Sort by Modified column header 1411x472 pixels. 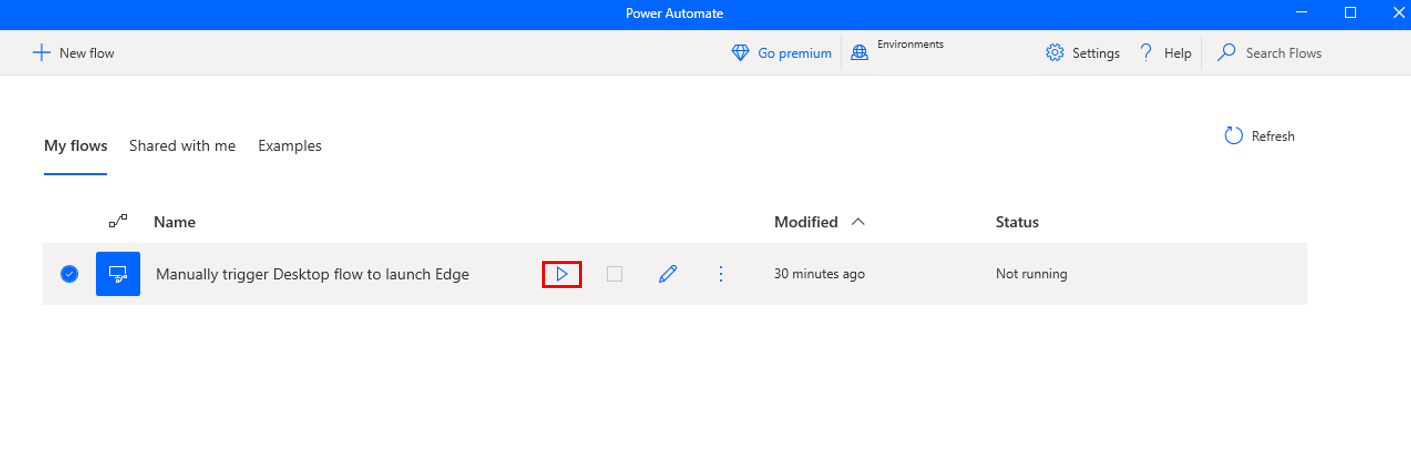click(806, 222)
